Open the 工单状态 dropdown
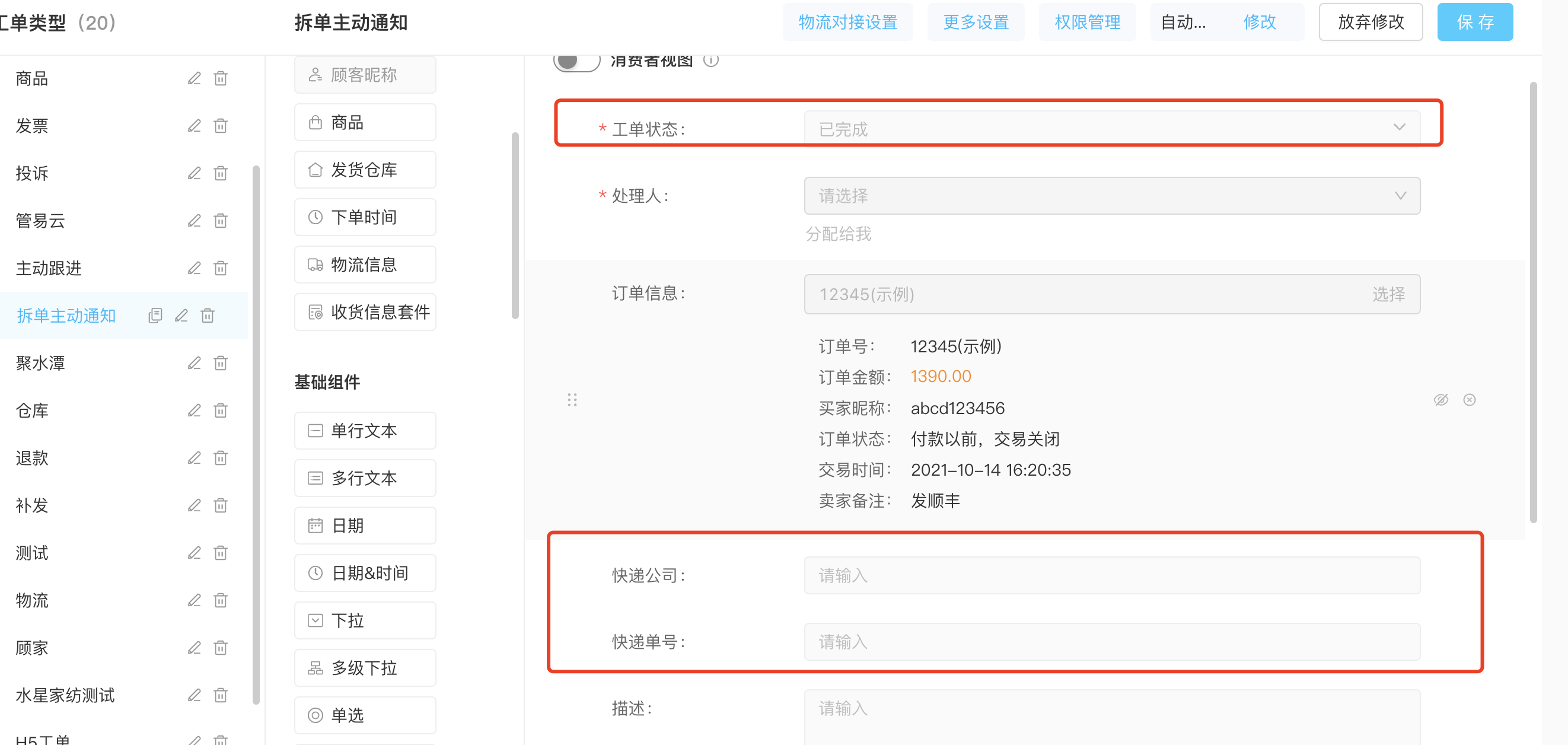This screenshot has height=745, width=1568. tap(1112, 129)
